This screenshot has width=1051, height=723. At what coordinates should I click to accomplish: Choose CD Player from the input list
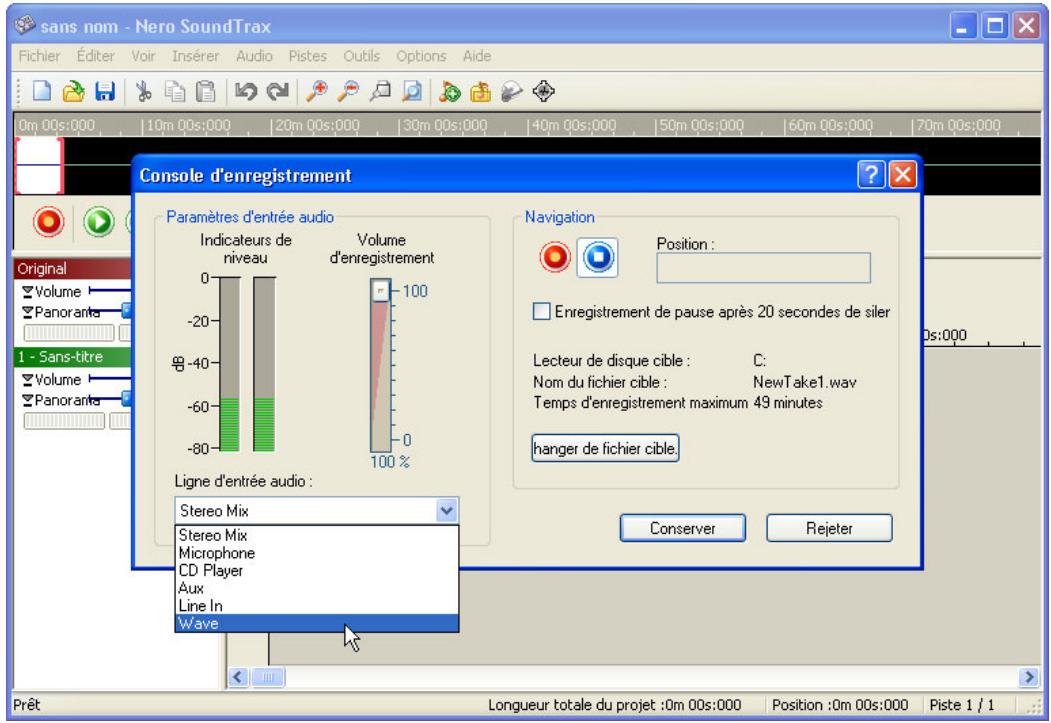tap(316, 570)
